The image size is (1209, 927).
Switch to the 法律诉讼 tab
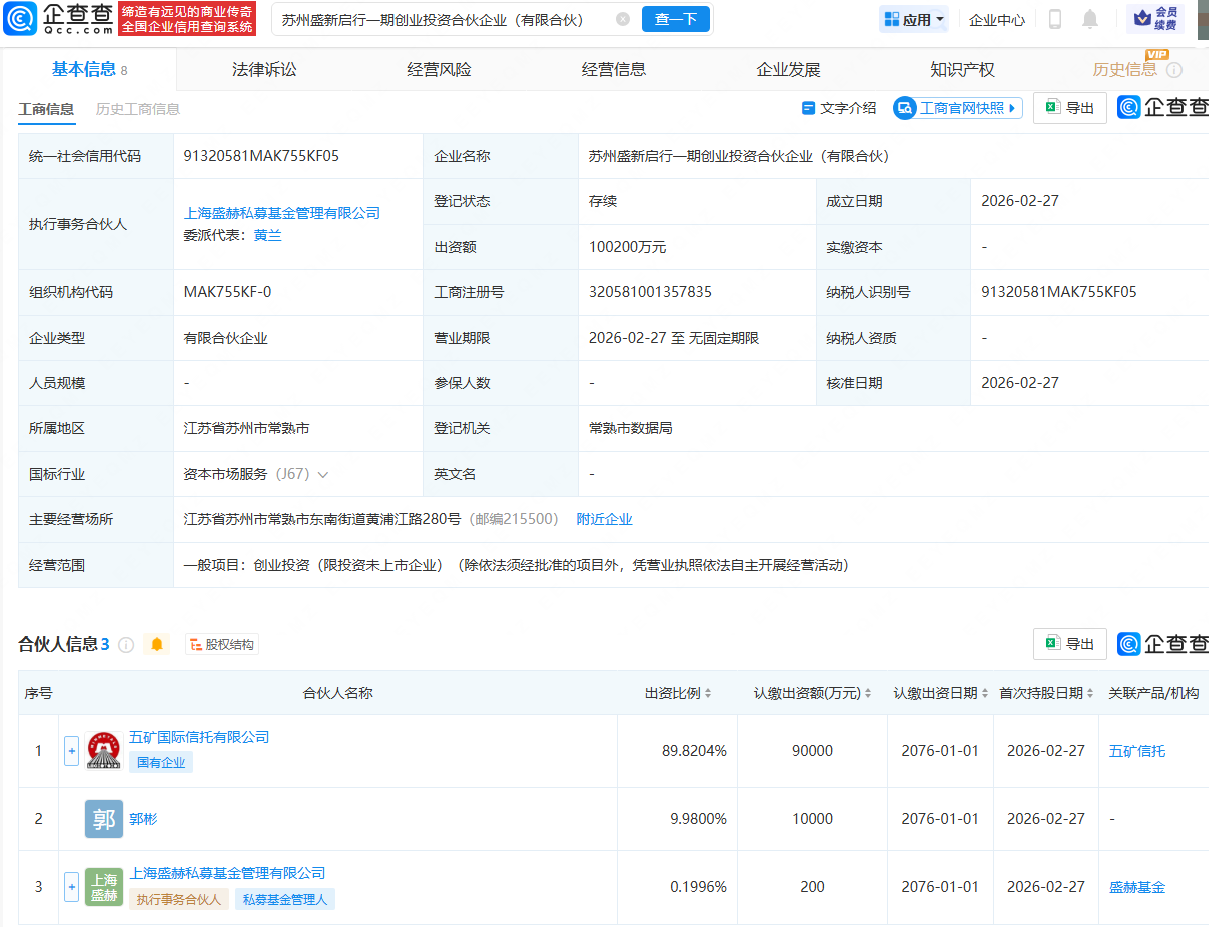click(x=264, y=70)
